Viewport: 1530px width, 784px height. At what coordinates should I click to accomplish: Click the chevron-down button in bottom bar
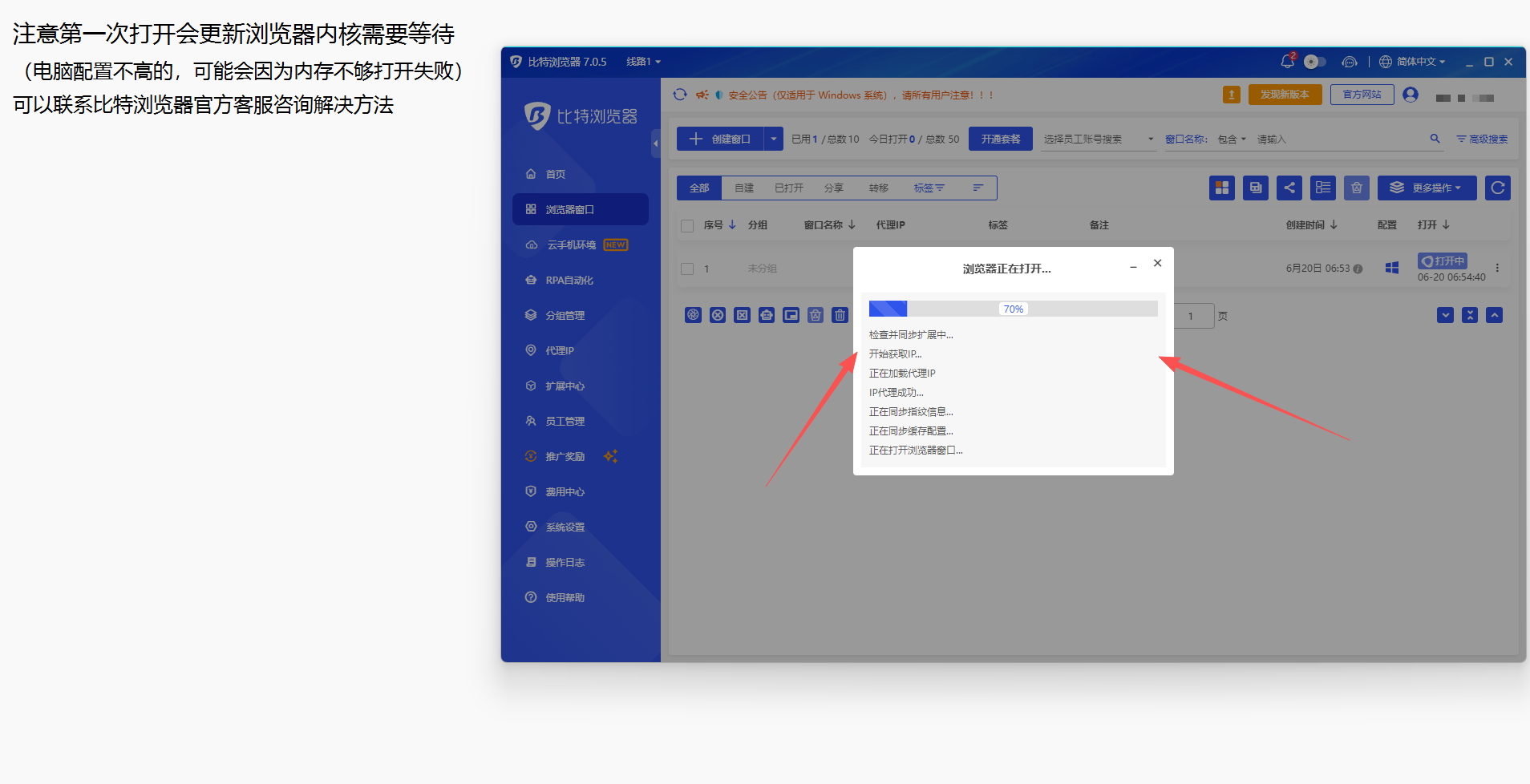click(x=1445, y=315)
